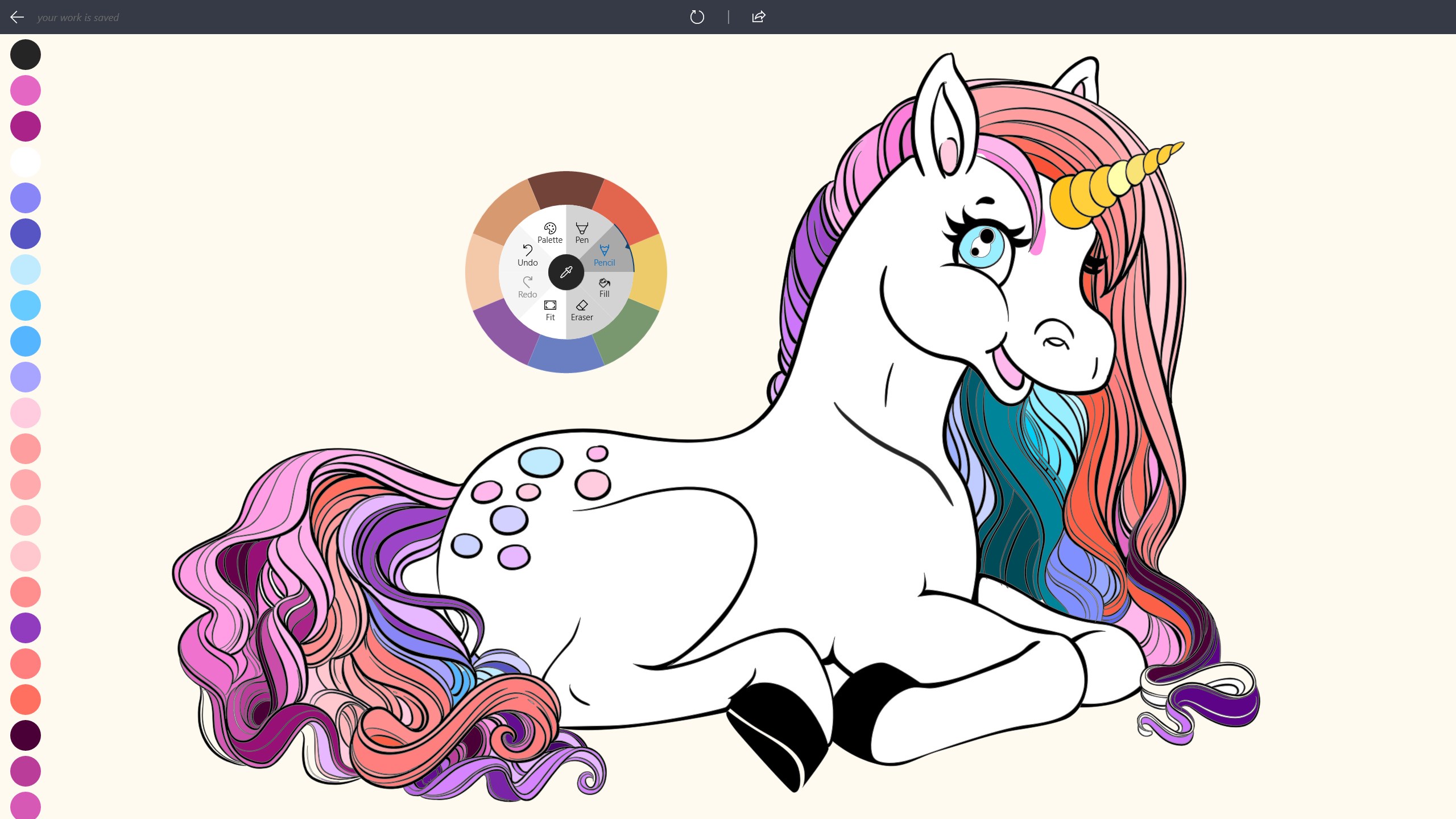The height and width of the screenshot is (819, 1456).
Task: Pick the white swatch in the left palette
Action: 26,162
